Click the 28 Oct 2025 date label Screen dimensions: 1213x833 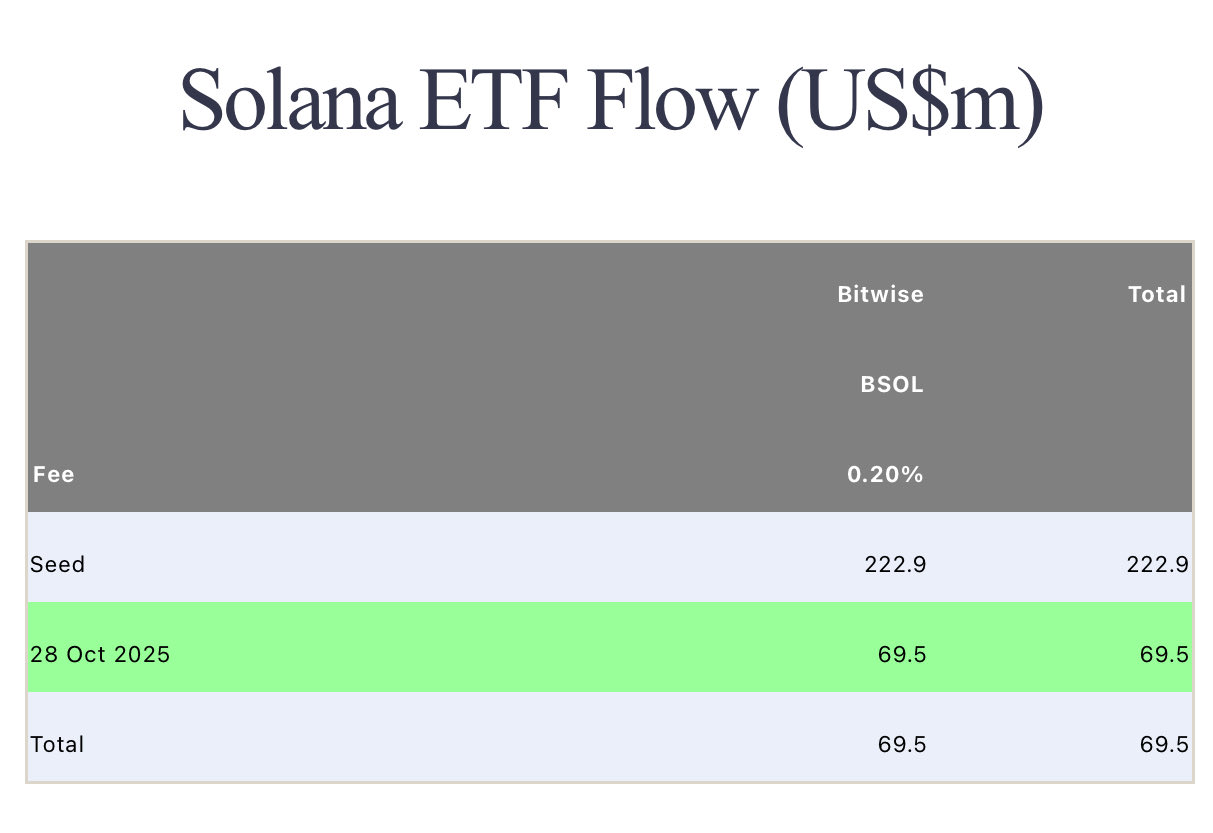pyautogui.click(x=100, y=656)
